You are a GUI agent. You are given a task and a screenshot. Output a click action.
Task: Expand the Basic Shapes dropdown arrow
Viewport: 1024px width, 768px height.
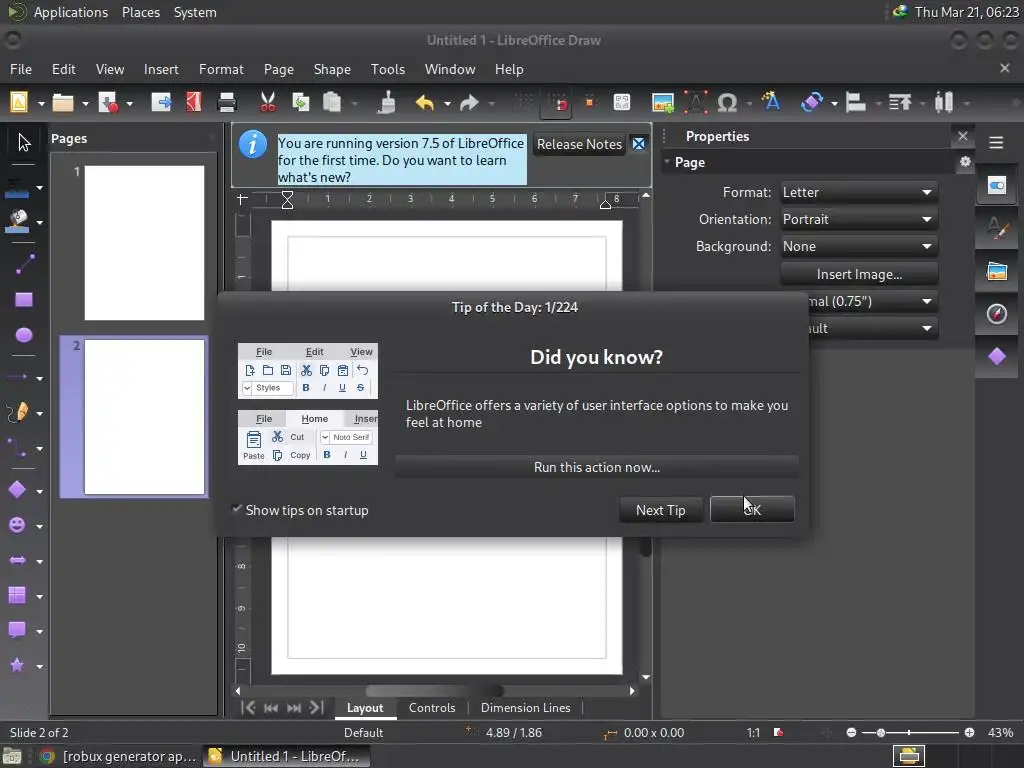(40, 491)
